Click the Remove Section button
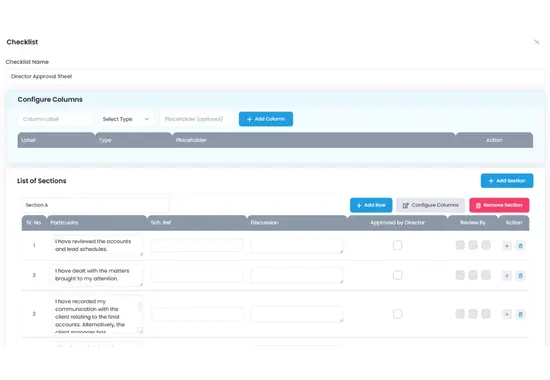This screenshot has height=380, width=550. point(499,205)
